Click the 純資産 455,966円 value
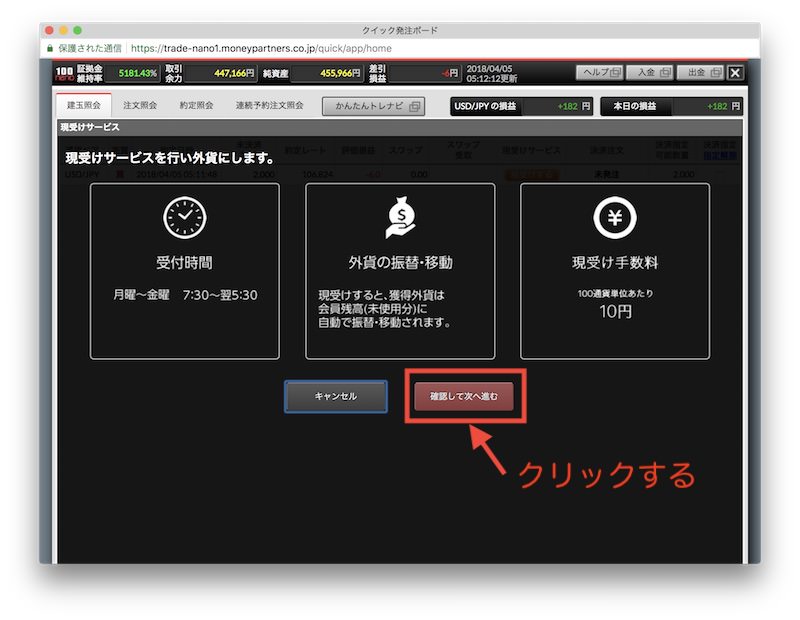Viewport: 800px width, 620px height. coord(340,73)
